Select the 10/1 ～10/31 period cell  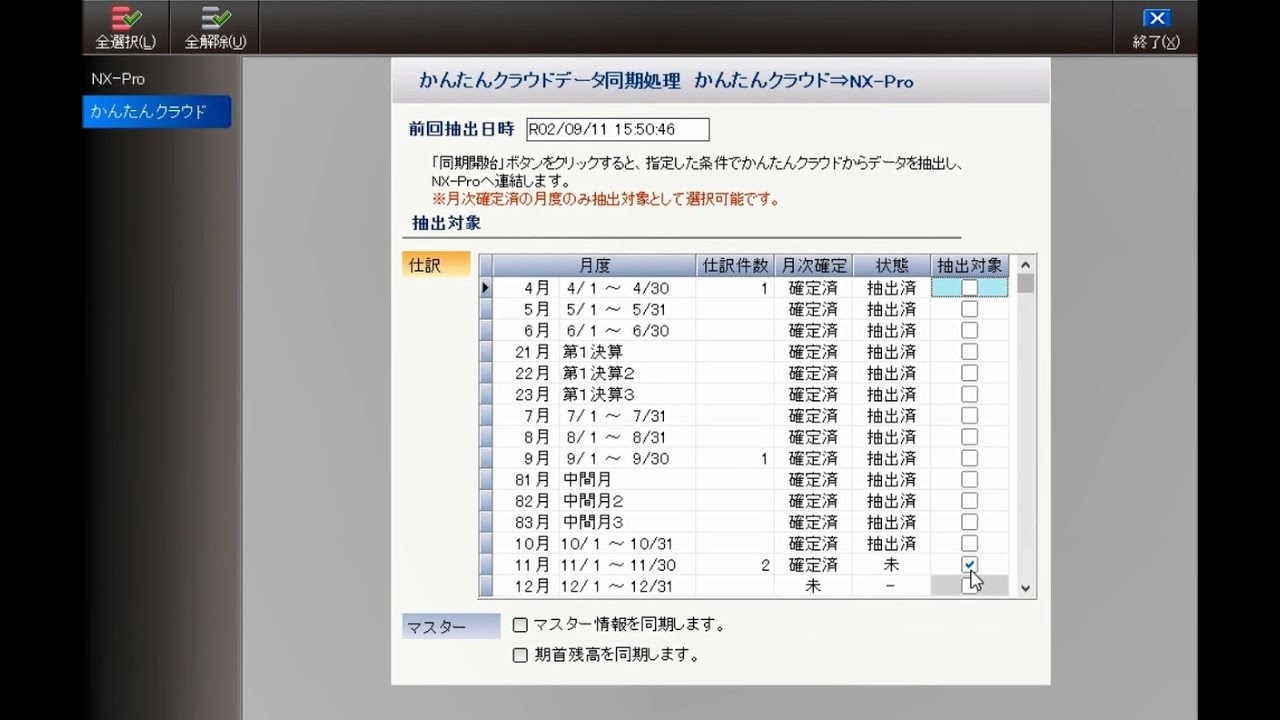[x=627, y=544]
